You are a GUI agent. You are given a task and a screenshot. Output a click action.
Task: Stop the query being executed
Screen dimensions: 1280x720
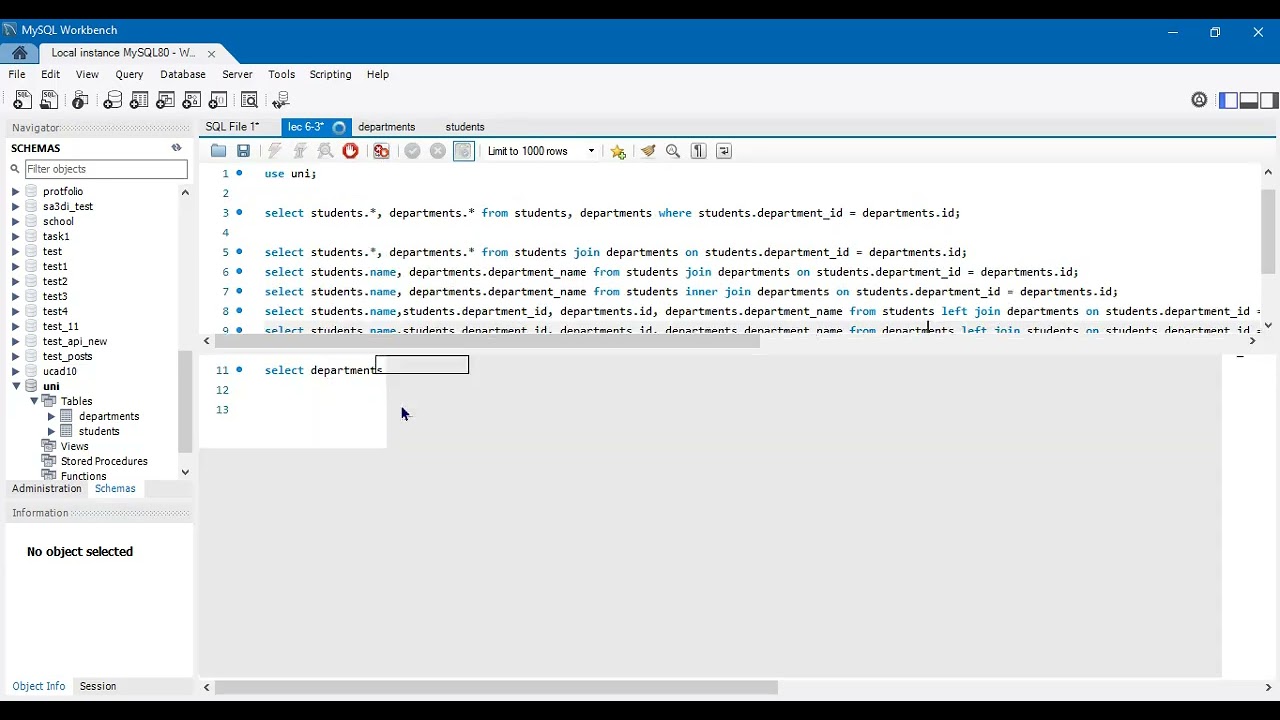[x=350, y=151]
